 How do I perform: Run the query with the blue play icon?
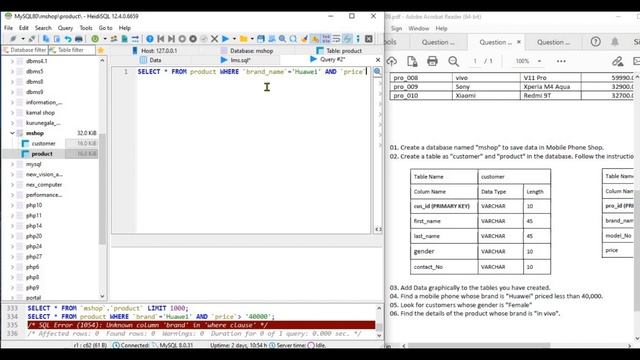(x=225, y=39)
